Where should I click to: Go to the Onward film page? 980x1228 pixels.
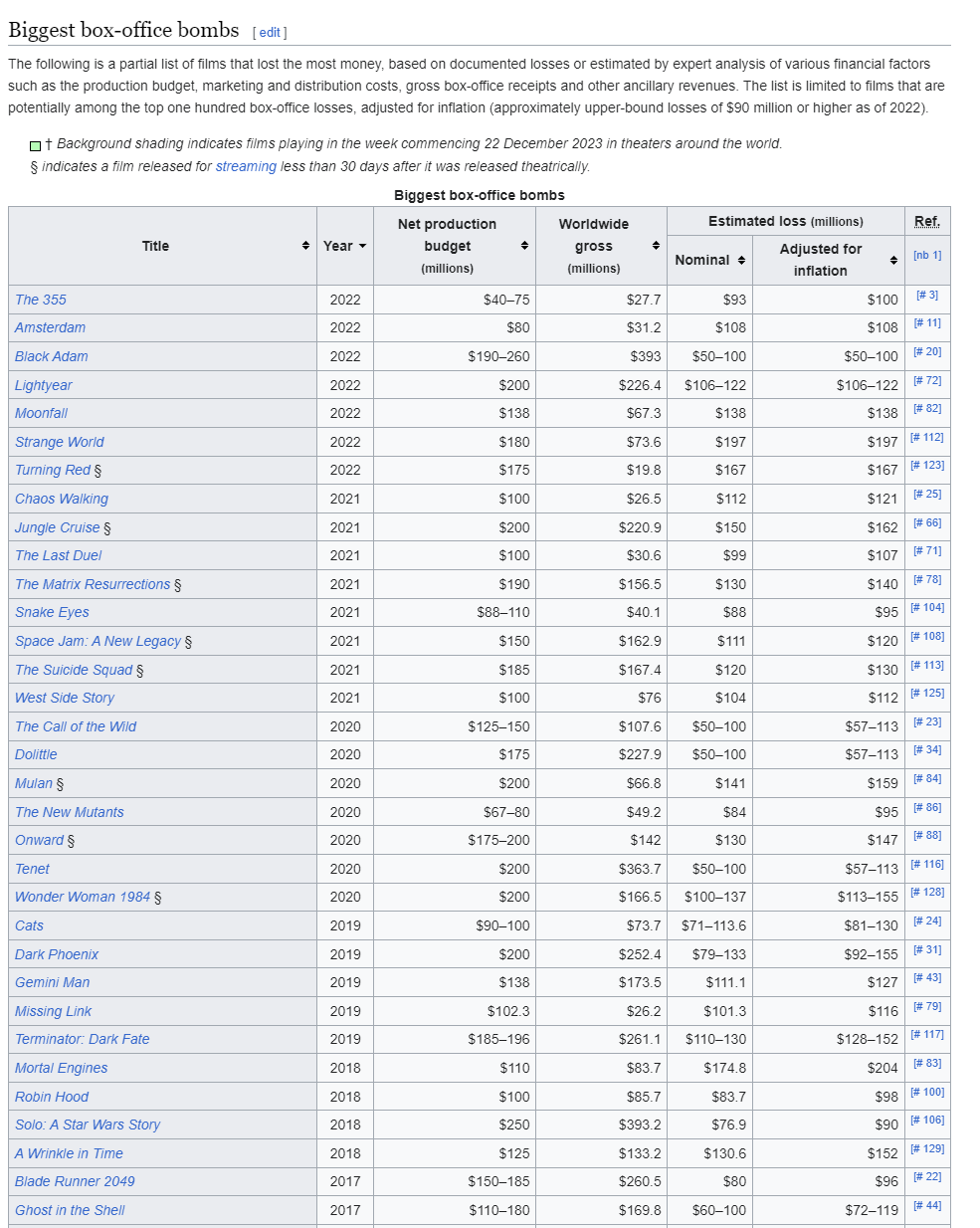(39, 840)
